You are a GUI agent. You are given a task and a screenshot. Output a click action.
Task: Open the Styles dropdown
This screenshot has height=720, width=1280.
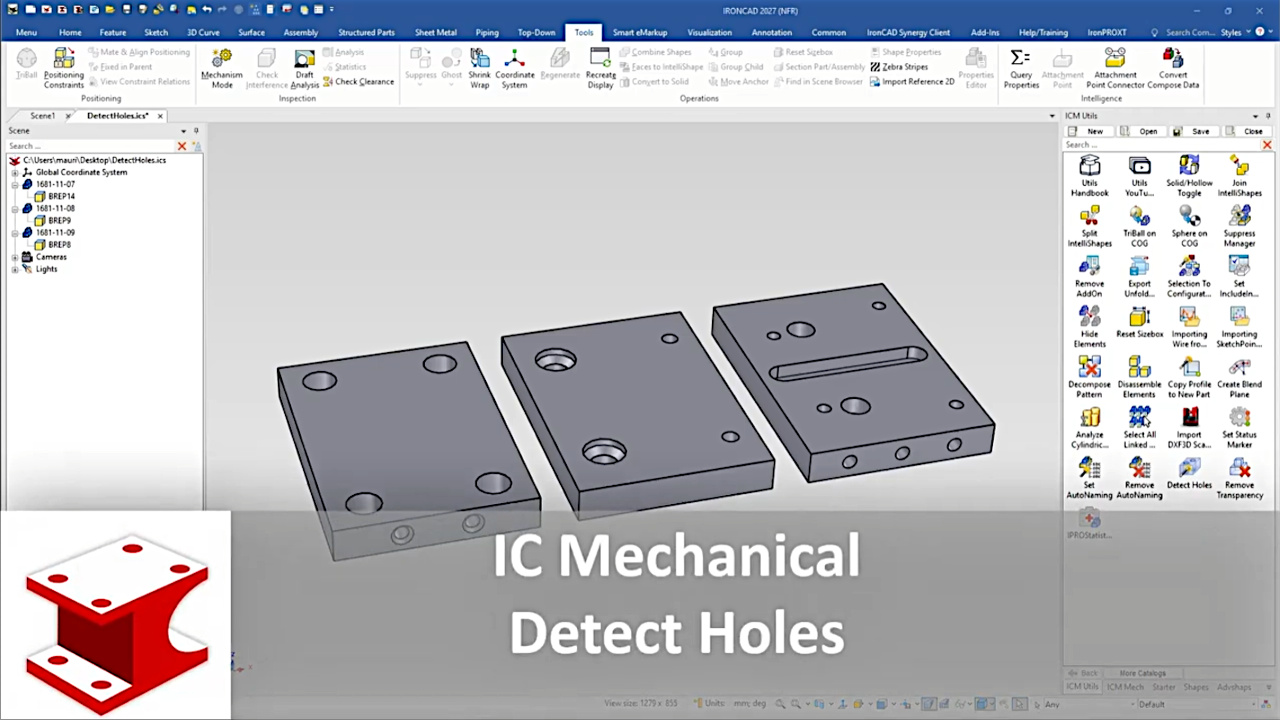click(1236, 32)
